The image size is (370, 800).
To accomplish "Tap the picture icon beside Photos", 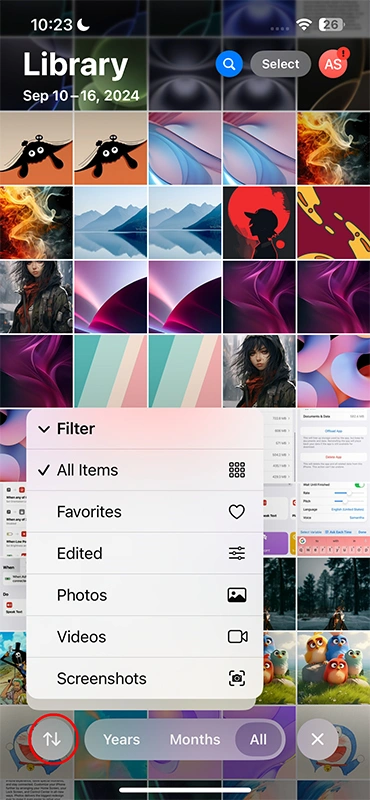I will tap(237, 595).
